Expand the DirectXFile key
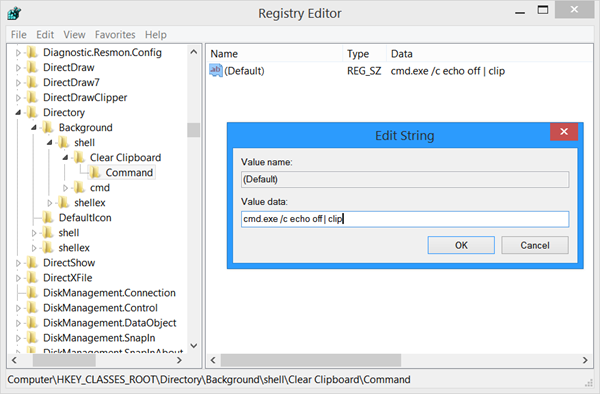600x394 pixels. 18,278
